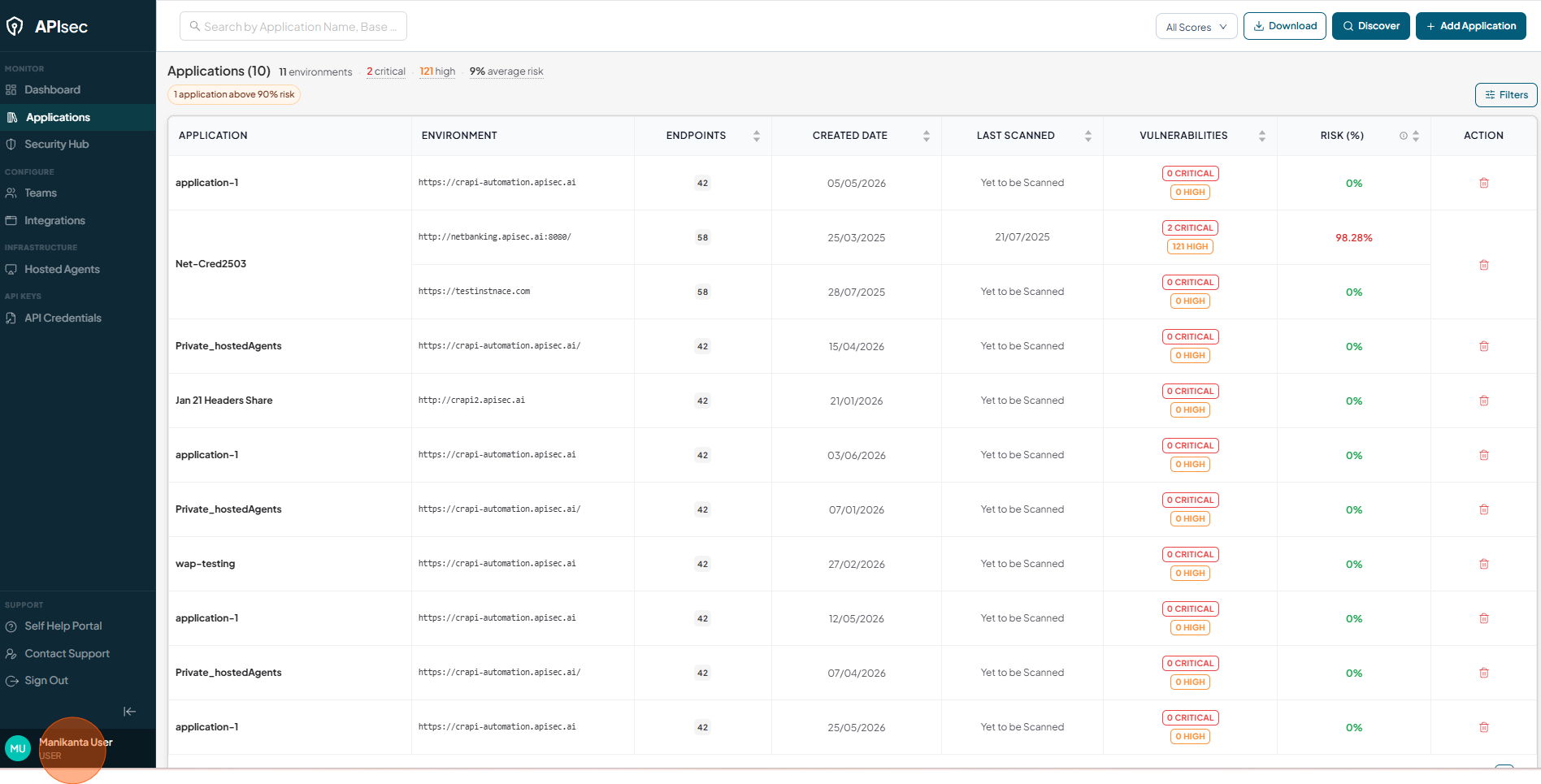Delete the wap-testing application via trash icon
This screenshot has width=1541, height=784.
[1483, 564]
